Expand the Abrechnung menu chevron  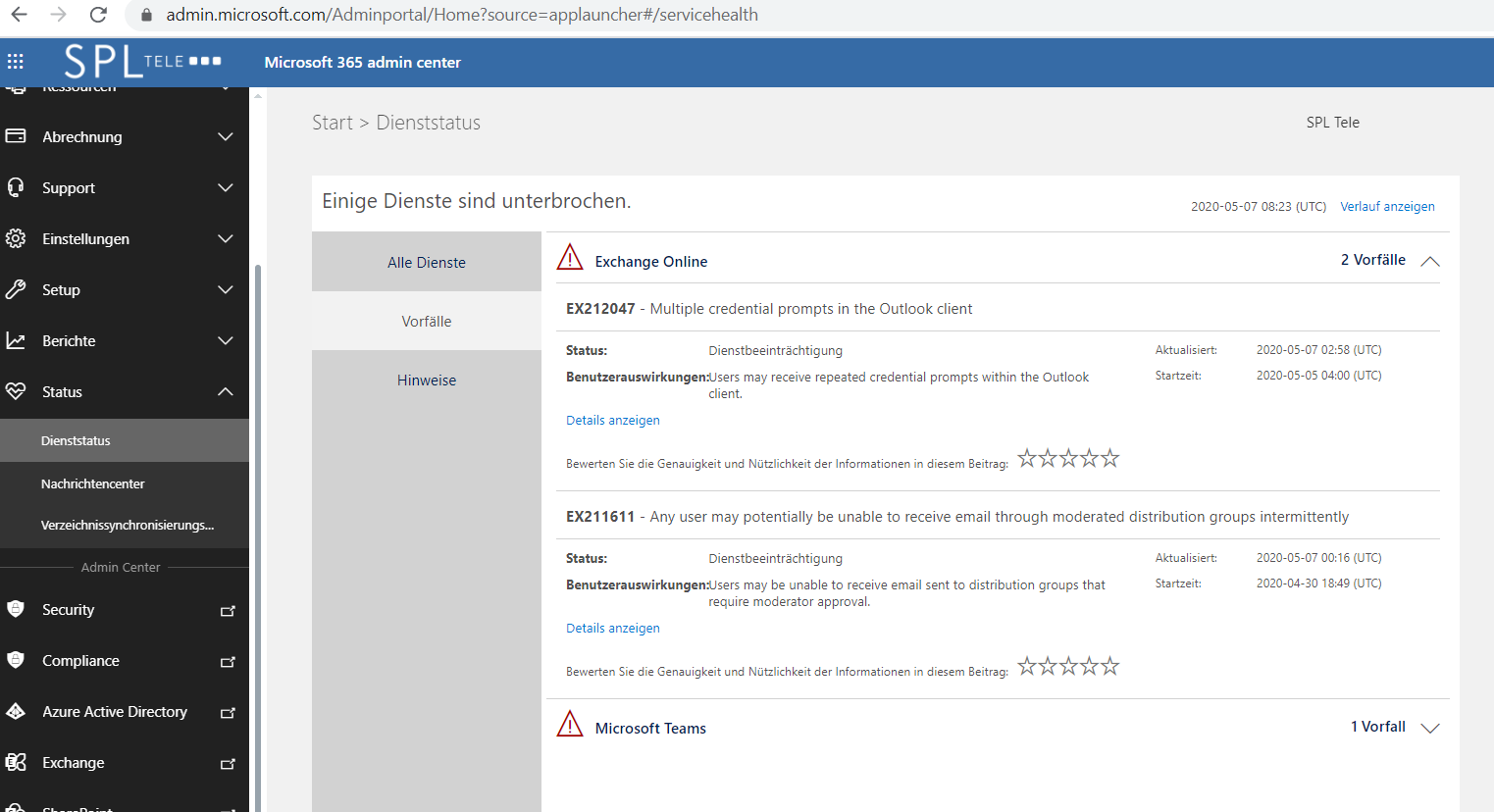pyautogui.click(x=226, y=136)
